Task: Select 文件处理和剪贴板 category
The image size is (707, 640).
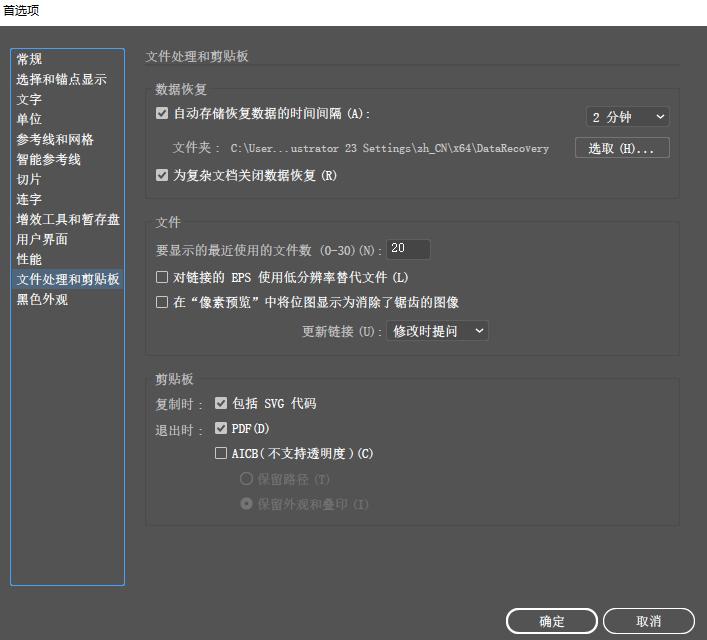Action: pos(67,279)
